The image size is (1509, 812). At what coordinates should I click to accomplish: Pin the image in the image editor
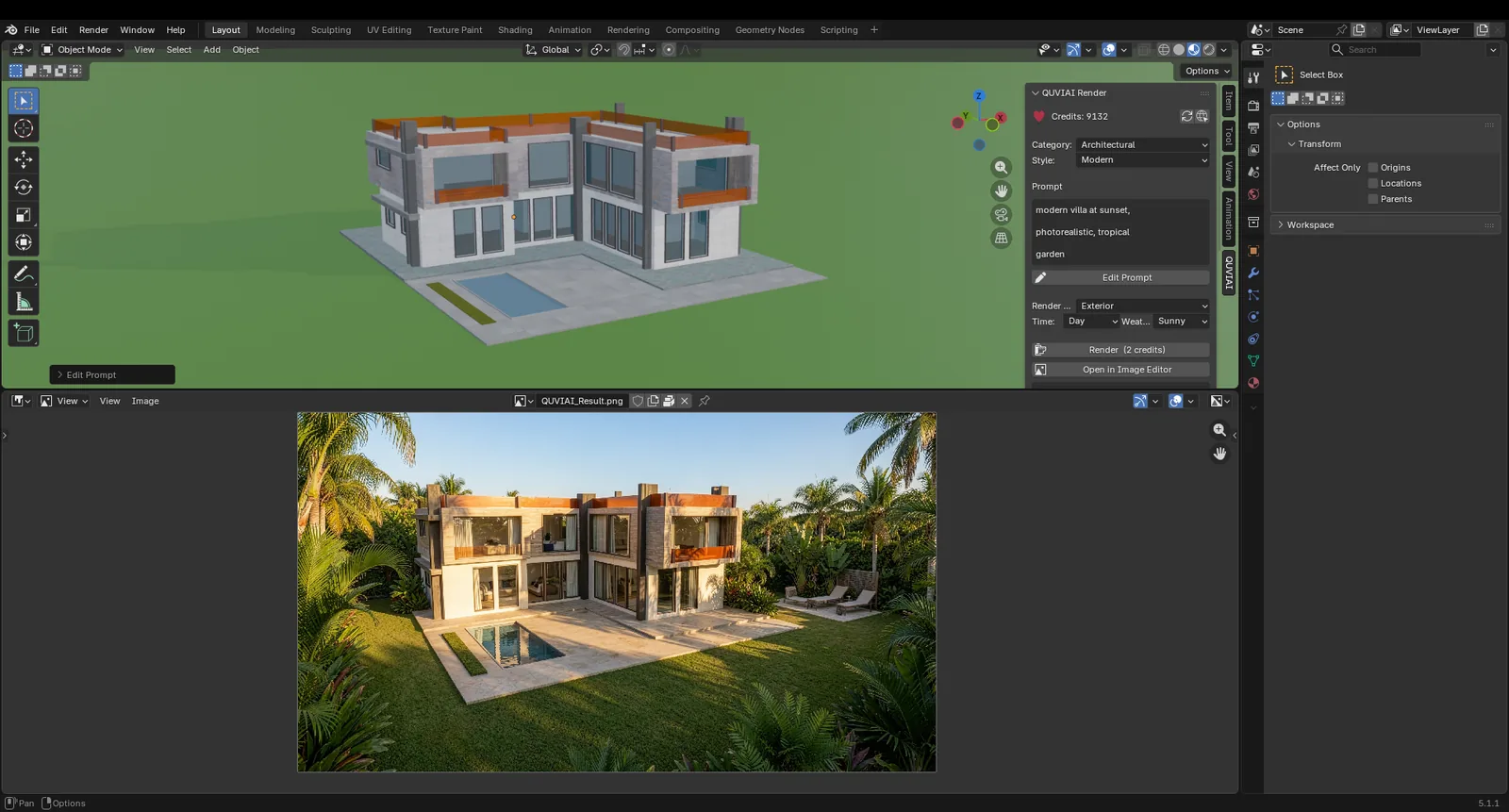click(x=705, y=401)
